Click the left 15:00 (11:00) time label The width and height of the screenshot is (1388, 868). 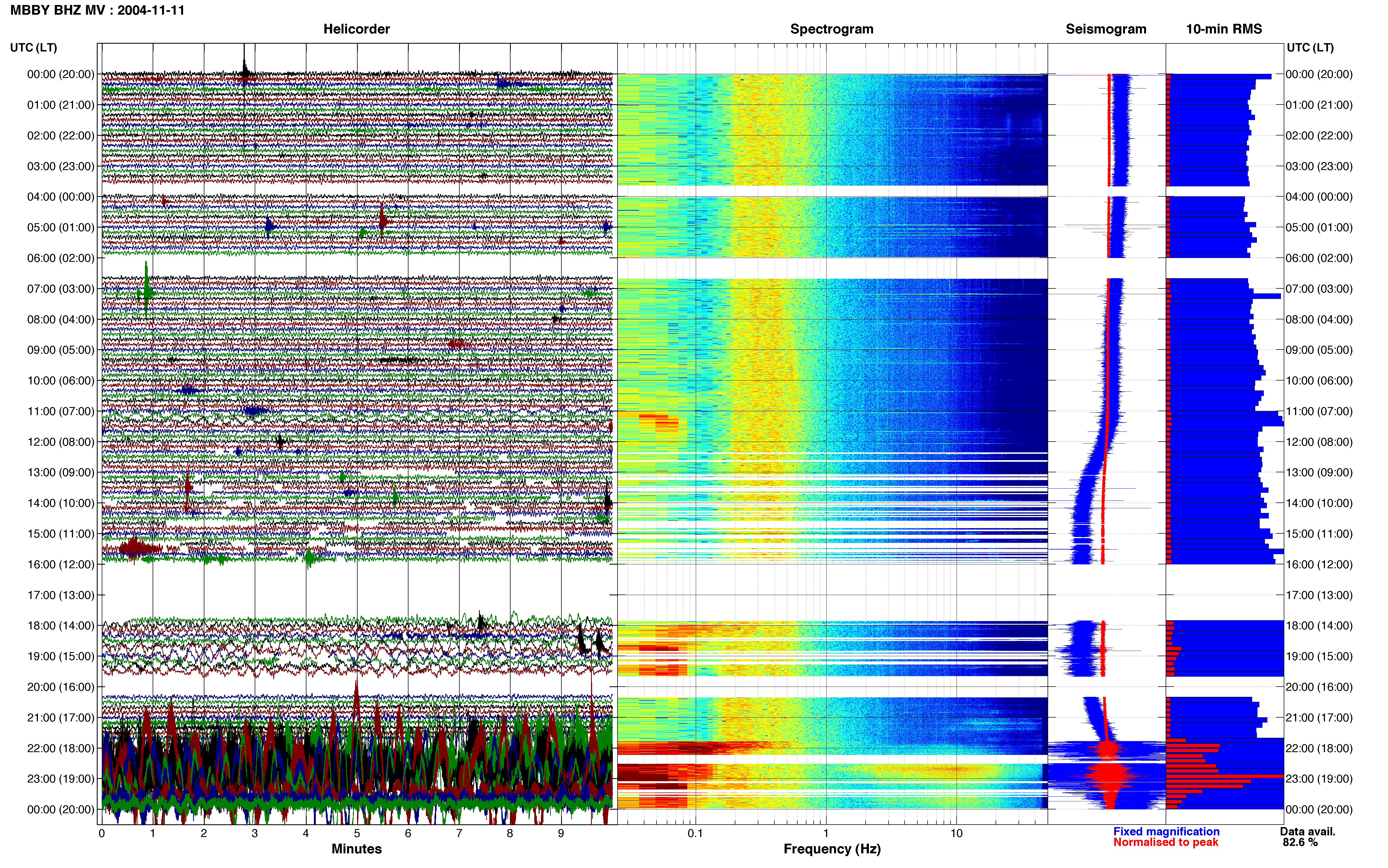click(61, 533)
